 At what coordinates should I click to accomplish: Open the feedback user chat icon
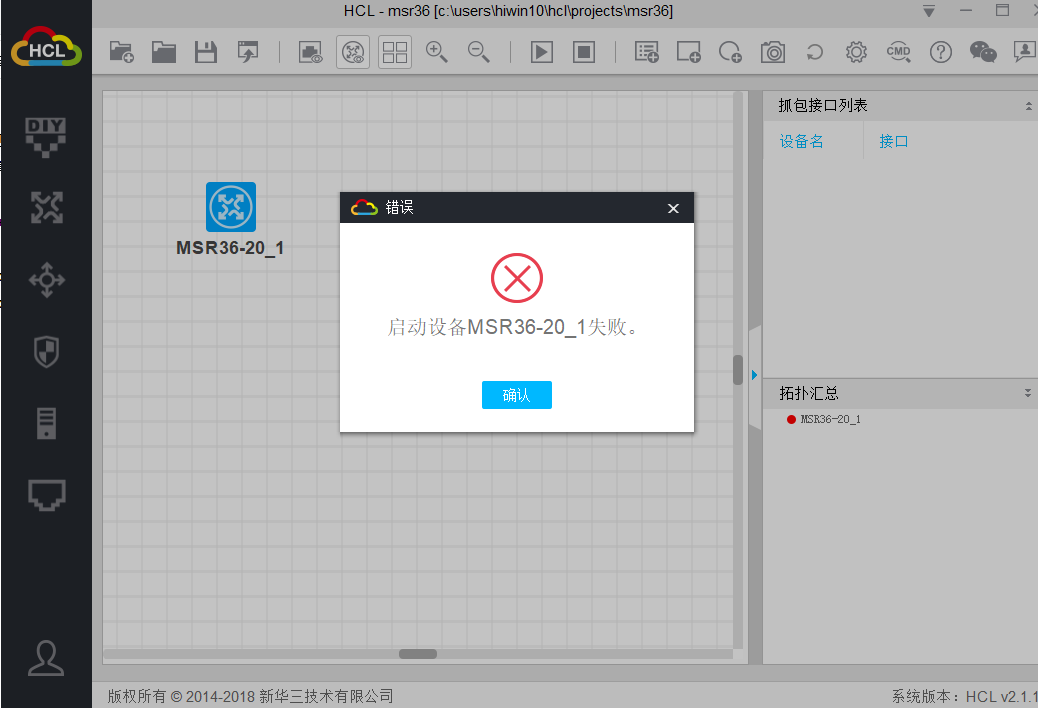pos(1025,52)
